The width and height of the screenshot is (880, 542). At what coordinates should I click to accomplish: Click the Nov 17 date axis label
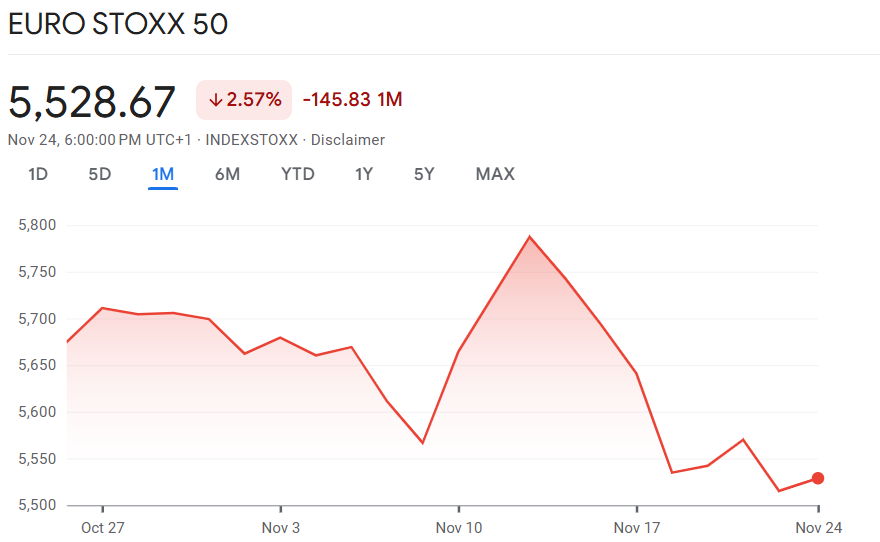637,527
